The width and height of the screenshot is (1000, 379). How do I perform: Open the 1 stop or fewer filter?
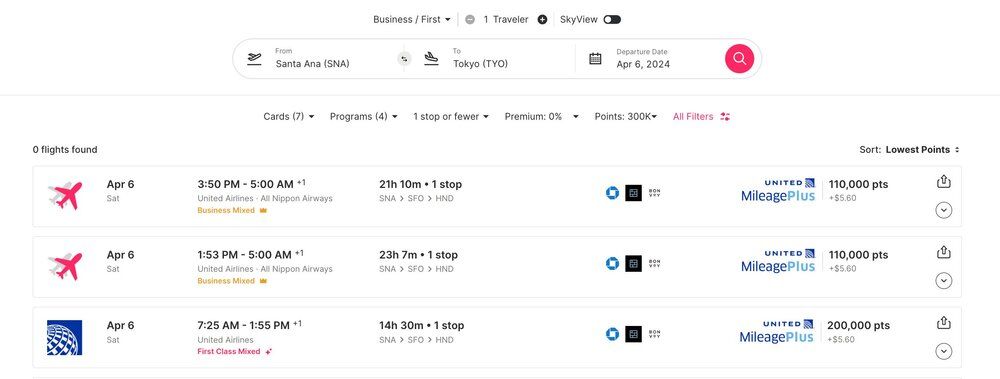[x=451, y=116]
